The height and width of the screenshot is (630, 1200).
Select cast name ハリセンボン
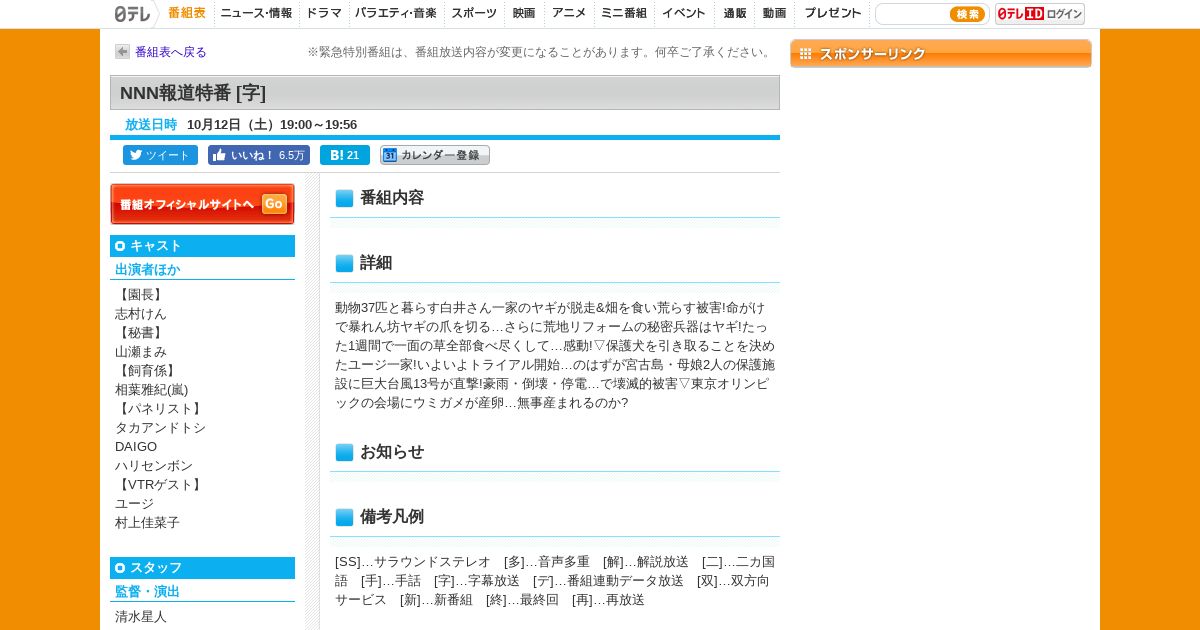(154, 466)
